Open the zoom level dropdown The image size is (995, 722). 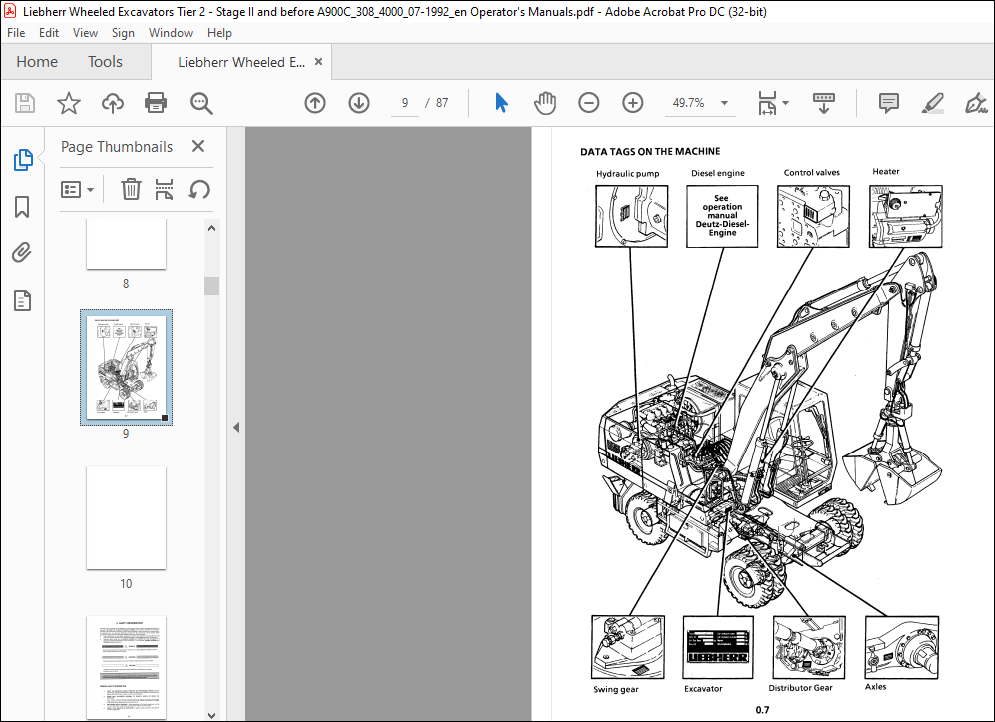(x=724, y=103)
